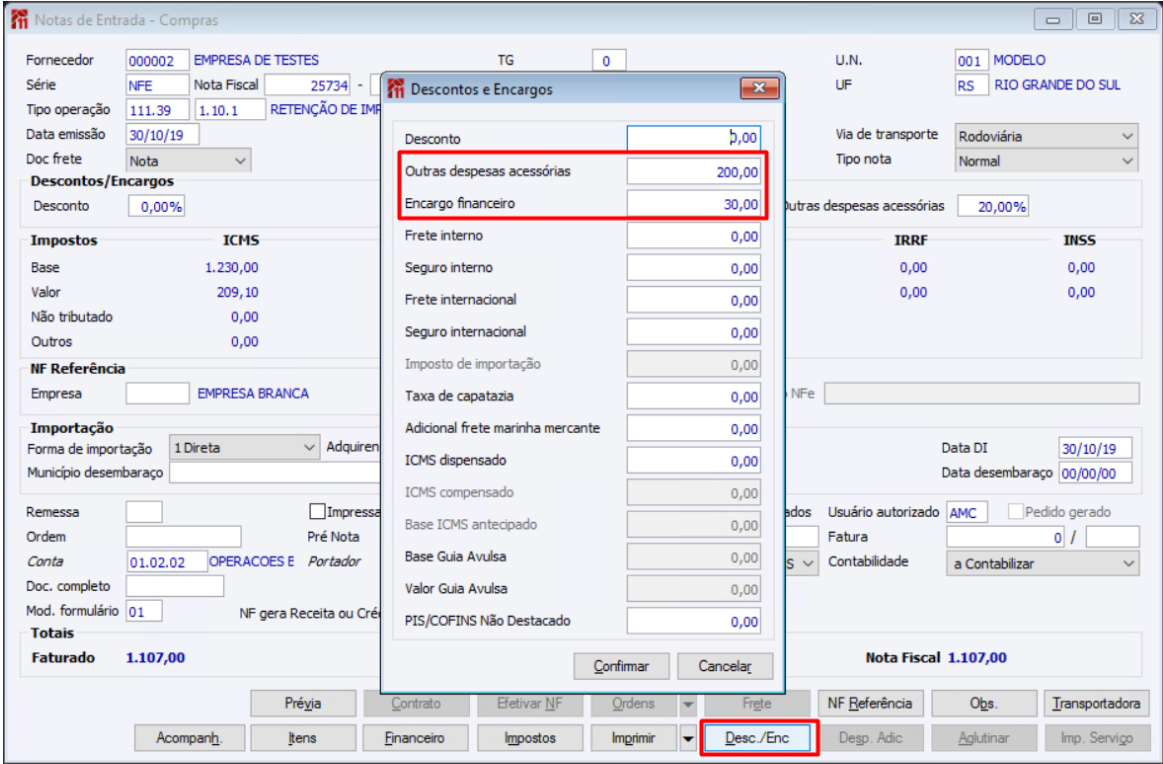Image resolution: width=1163 pixels, height=764 pixels.
Task: Click the NF Referência button
Action: click(x=870, y=704)
